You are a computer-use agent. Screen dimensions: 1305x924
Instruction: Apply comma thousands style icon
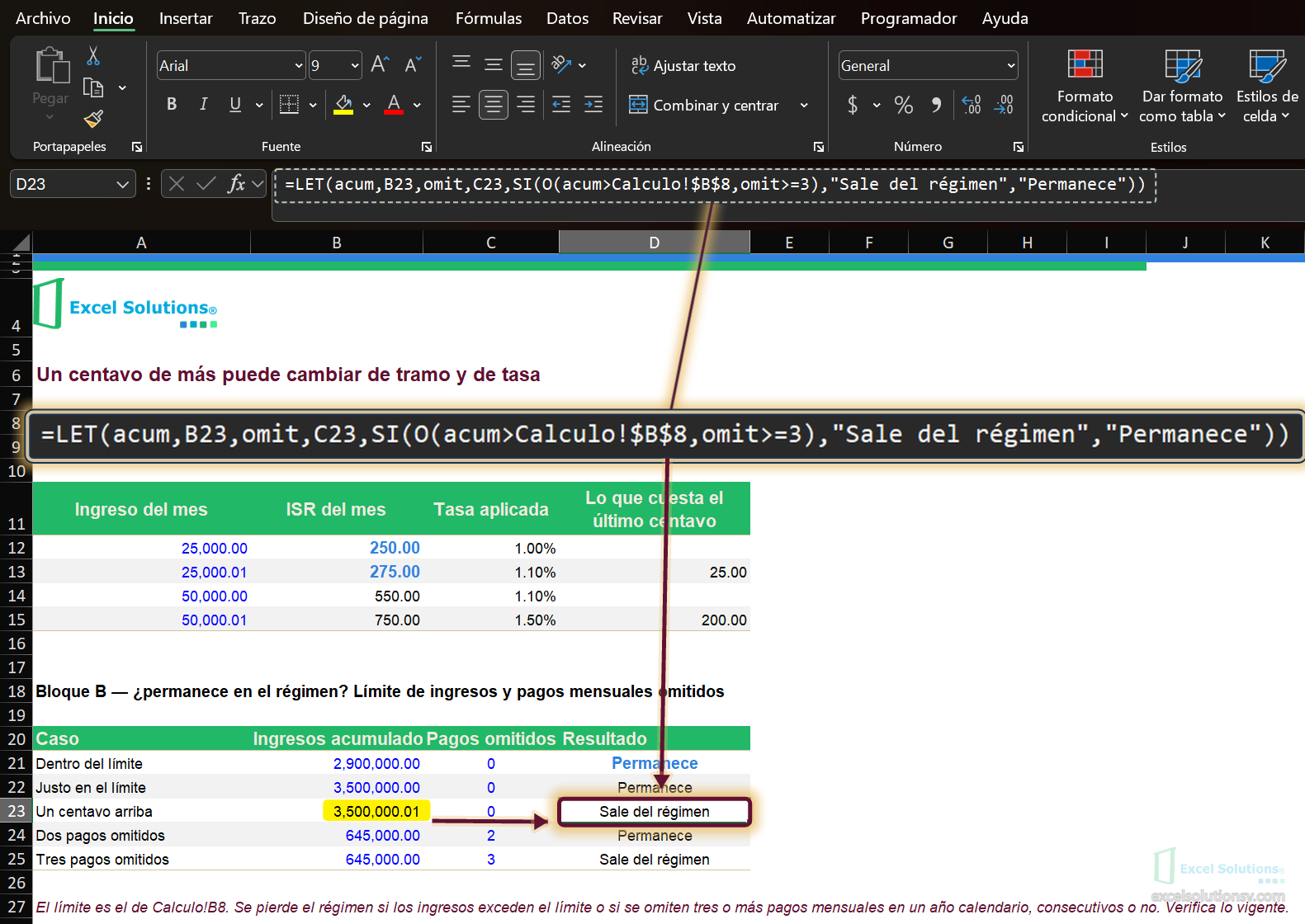(936, 105)
